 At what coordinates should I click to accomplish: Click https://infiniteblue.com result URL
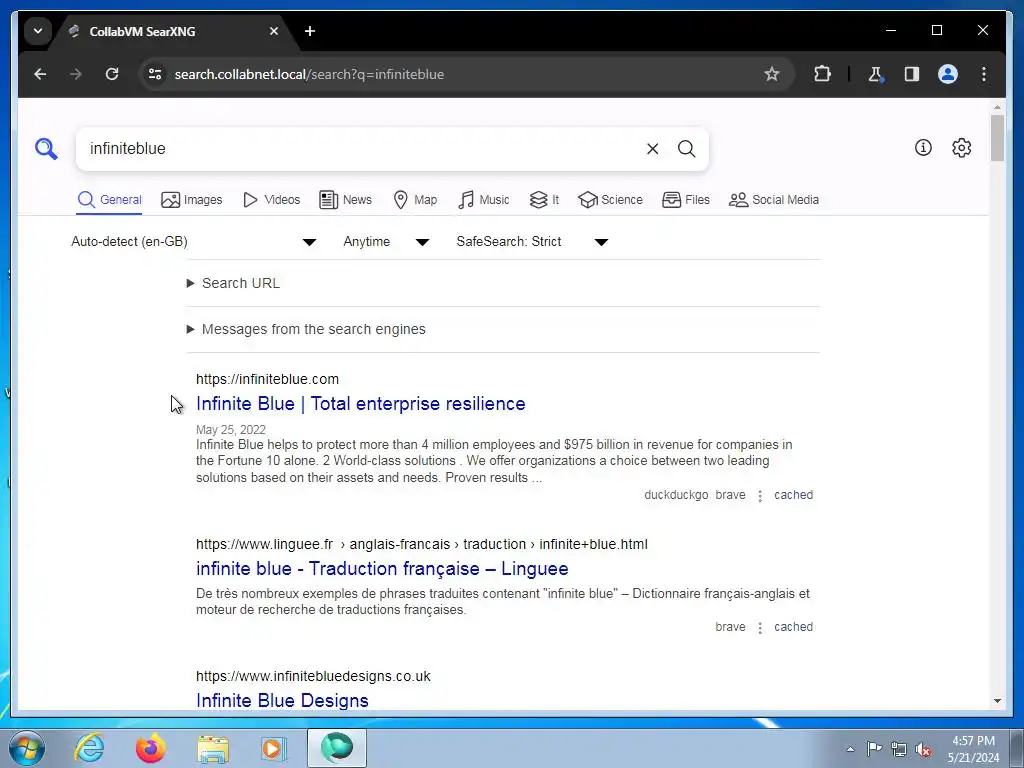click(267, 379)
